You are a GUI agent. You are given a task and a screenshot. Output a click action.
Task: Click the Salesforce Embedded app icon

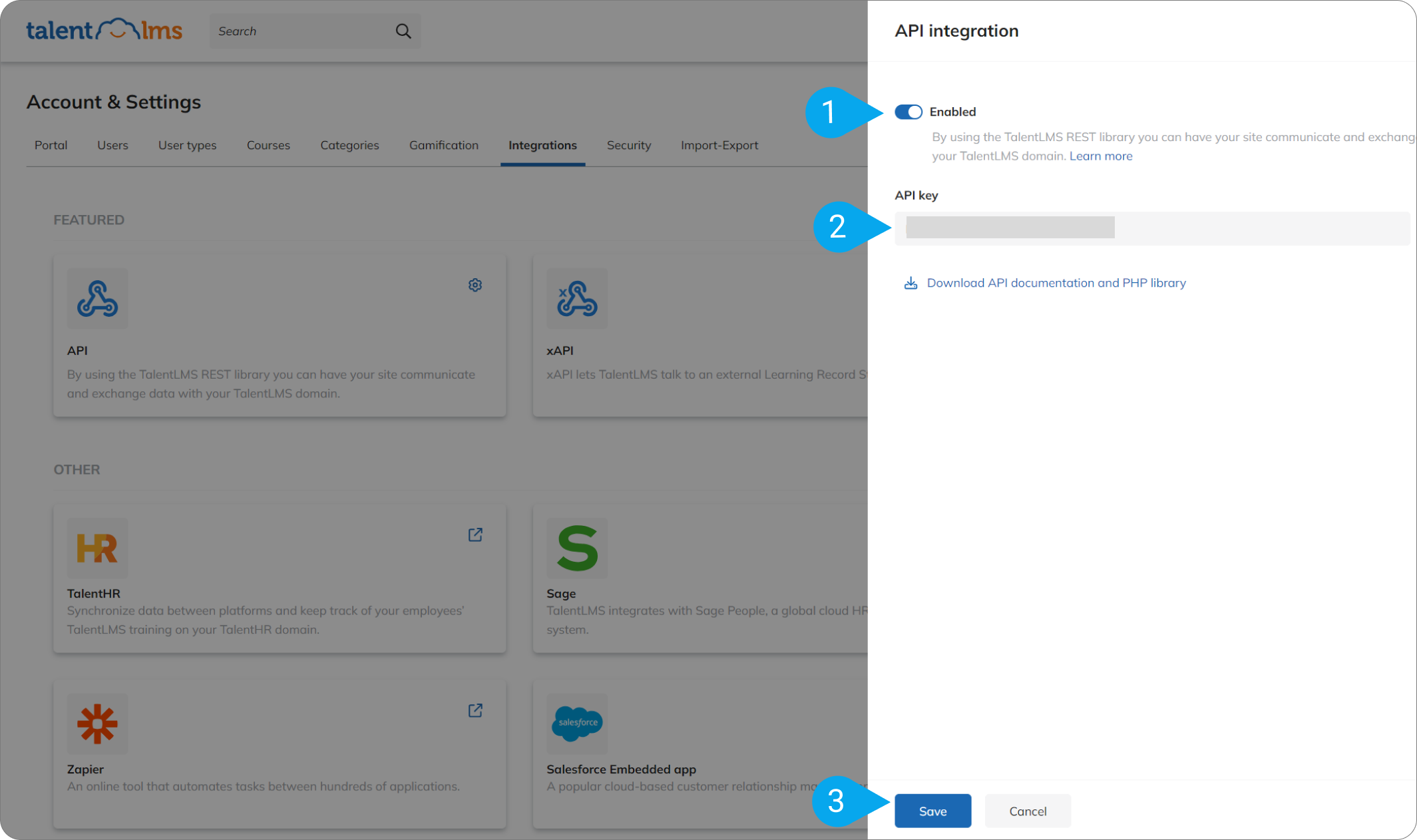coord(576,724)
